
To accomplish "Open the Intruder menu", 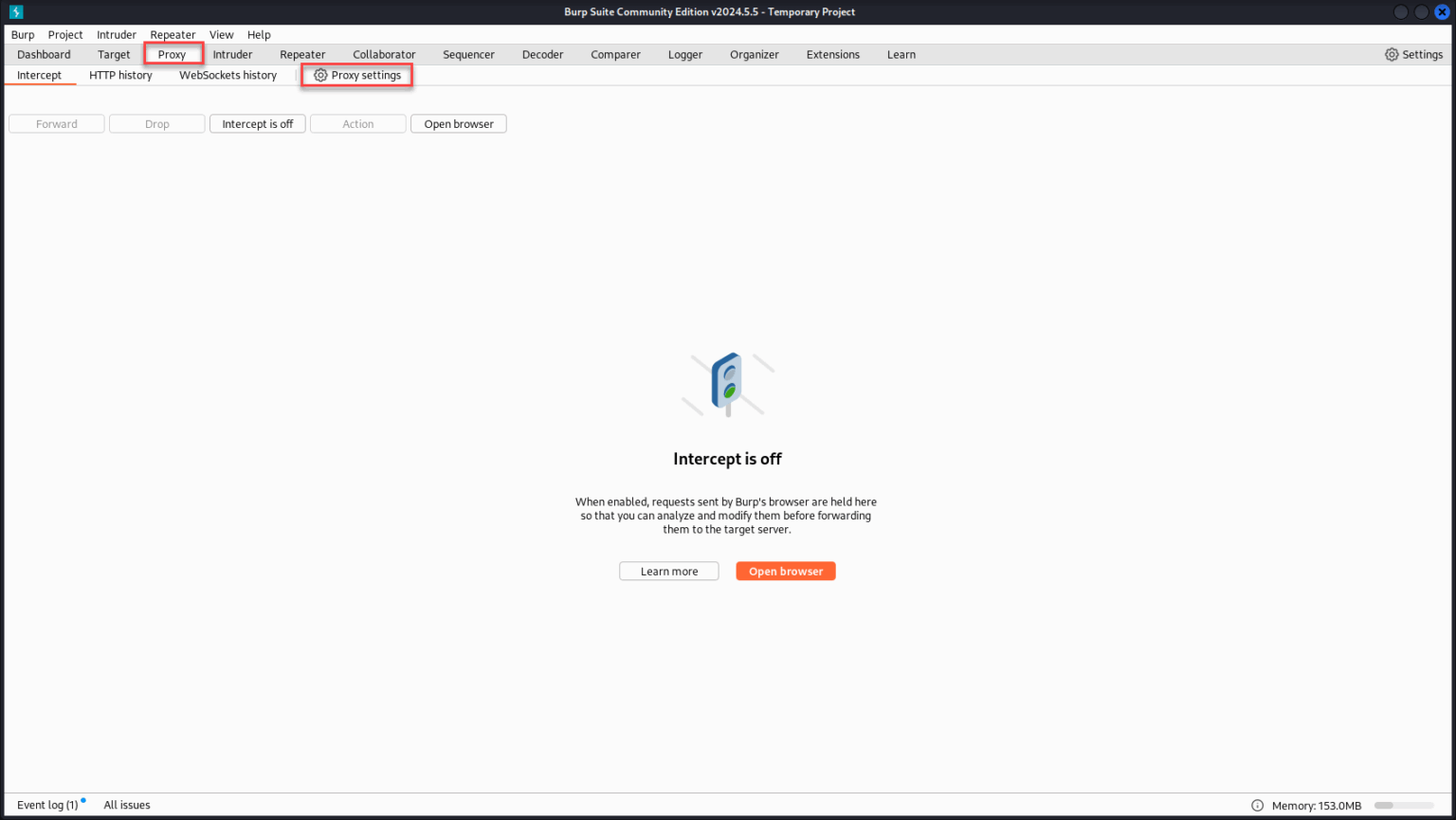I will point(116,34).
